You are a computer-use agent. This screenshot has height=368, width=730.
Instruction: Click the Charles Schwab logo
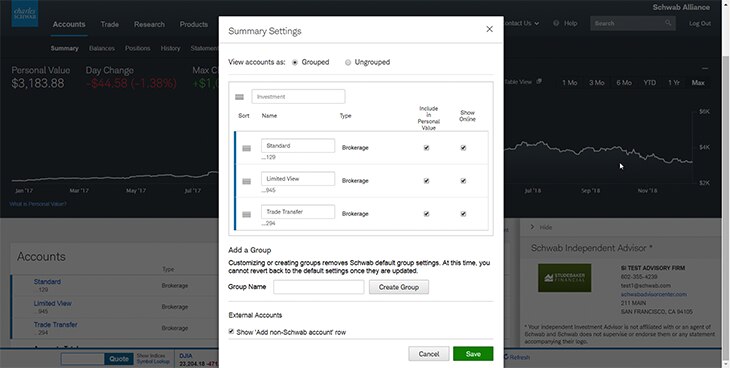[25, 14]
